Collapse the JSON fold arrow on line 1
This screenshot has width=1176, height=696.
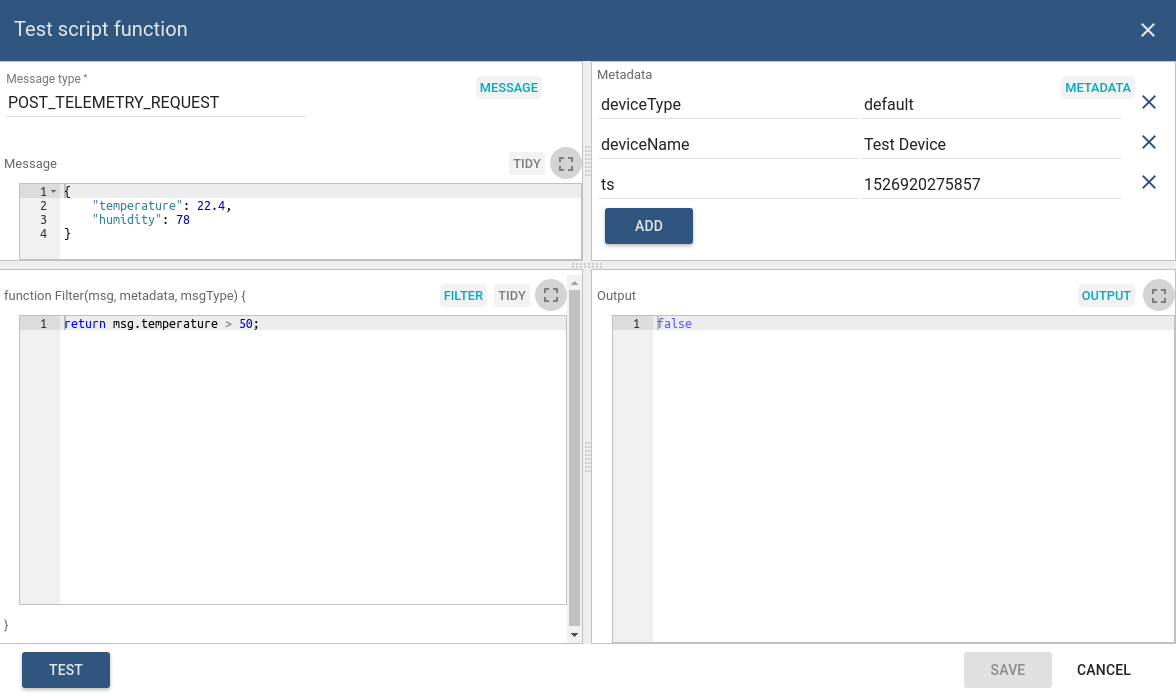click(53, 191)
